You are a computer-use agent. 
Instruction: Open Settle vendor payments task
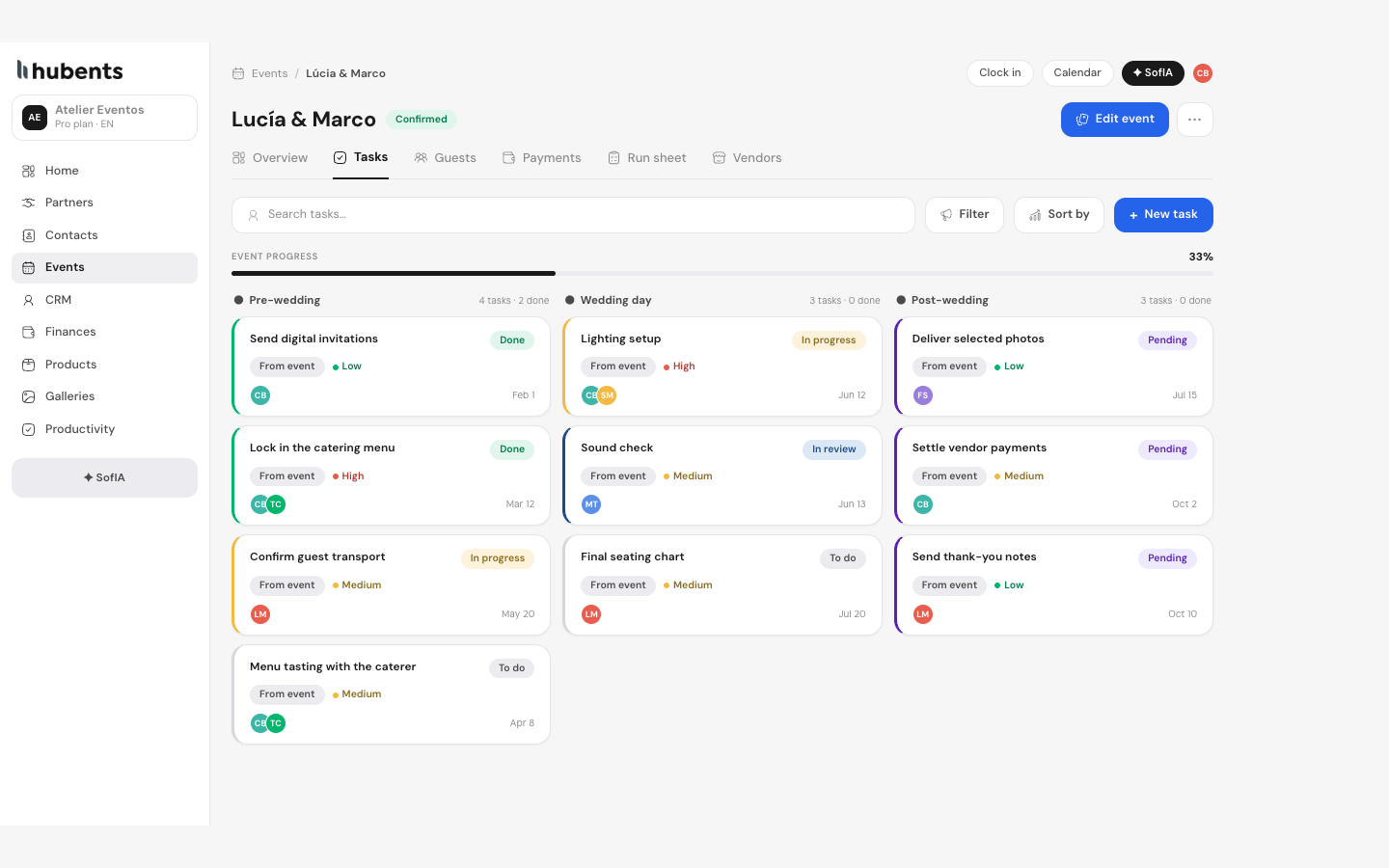(x=1053, y=475)
